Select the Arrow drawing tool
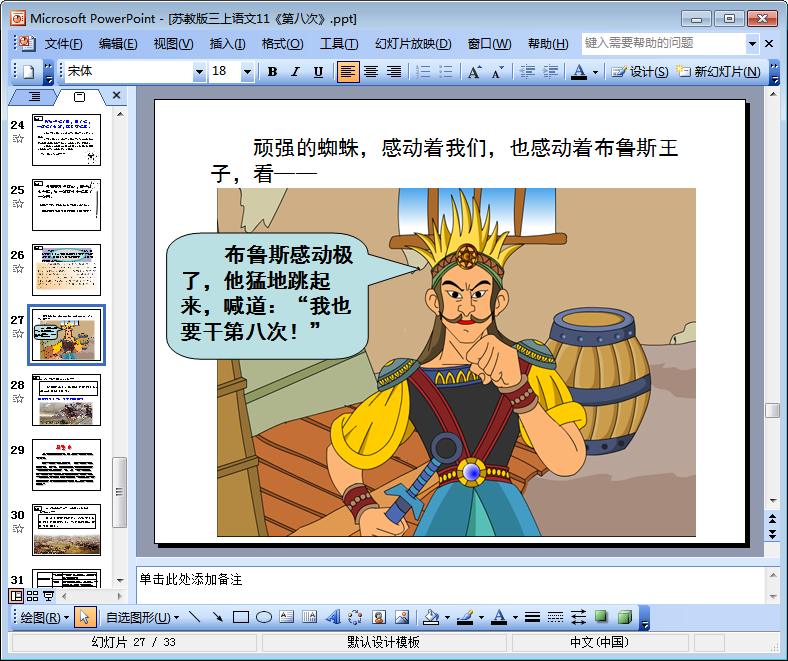 coord(218,617)
